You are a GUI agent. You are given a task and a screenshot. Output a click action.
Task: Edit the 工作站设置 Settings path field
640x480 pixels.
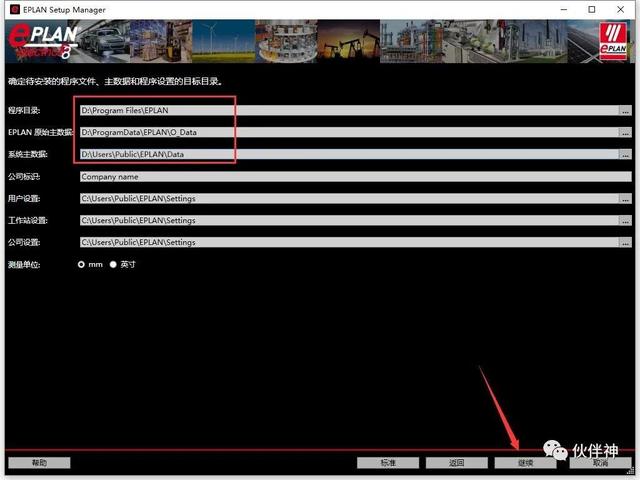pyautogui.click(x=349, y=220)
